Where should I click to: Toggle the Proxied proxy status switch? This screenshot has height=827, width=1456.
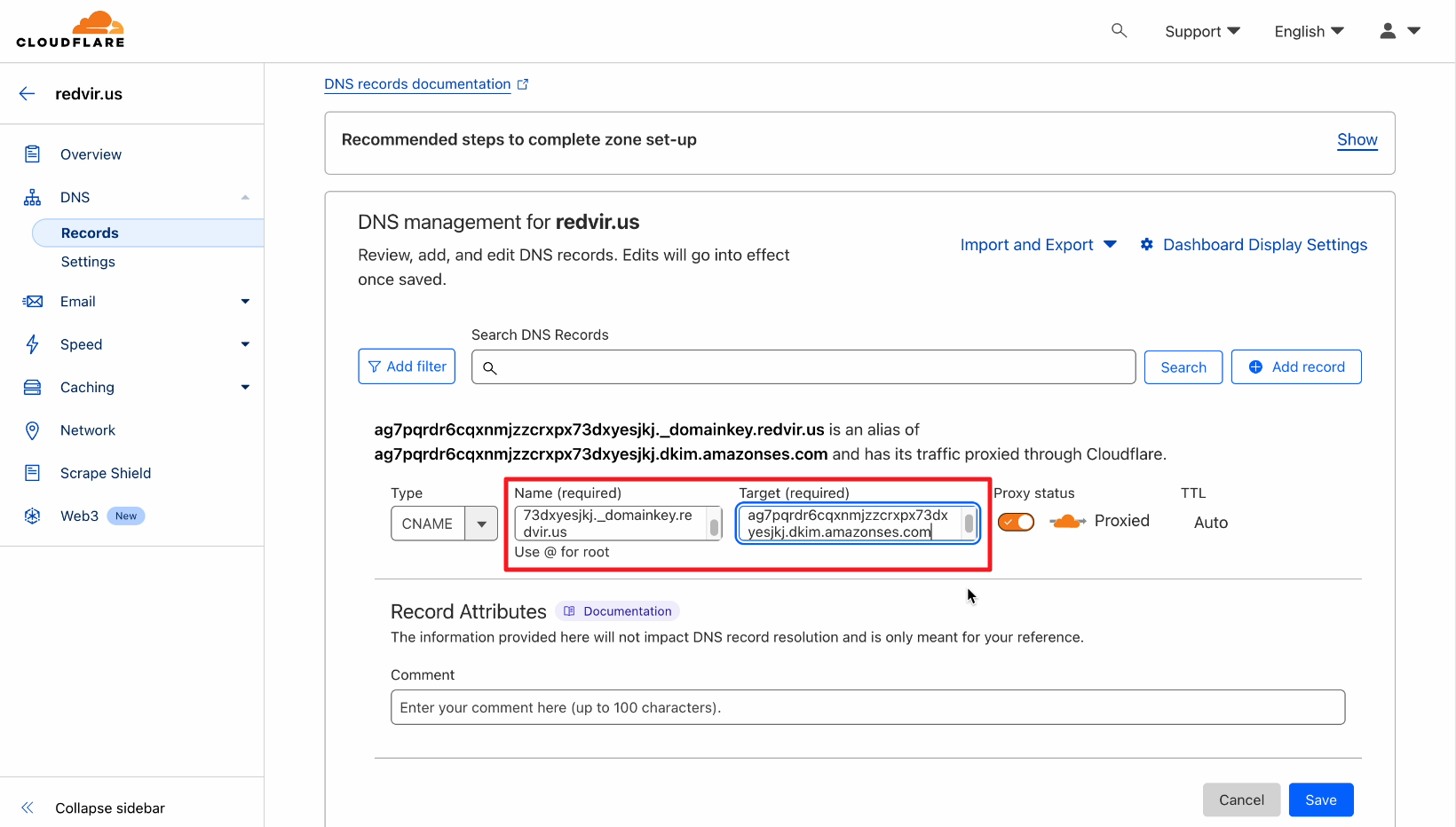(x=1016, y=522)
